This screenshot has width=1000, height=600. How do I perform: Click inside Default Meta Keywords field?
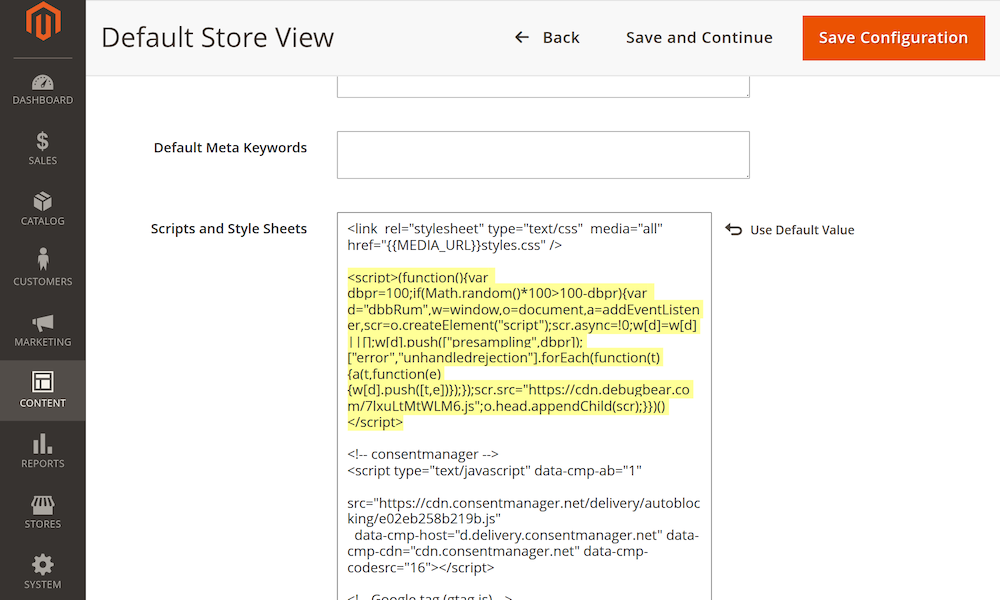point(543,154)
